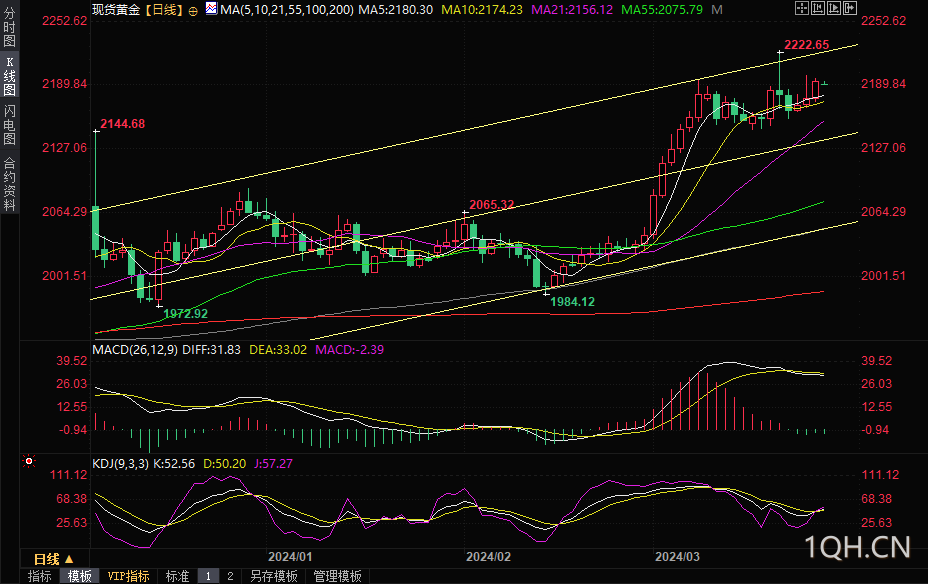Click the red KDJ signal sun icon
This screenshot has width=928, height=584.
coord(28,461)
